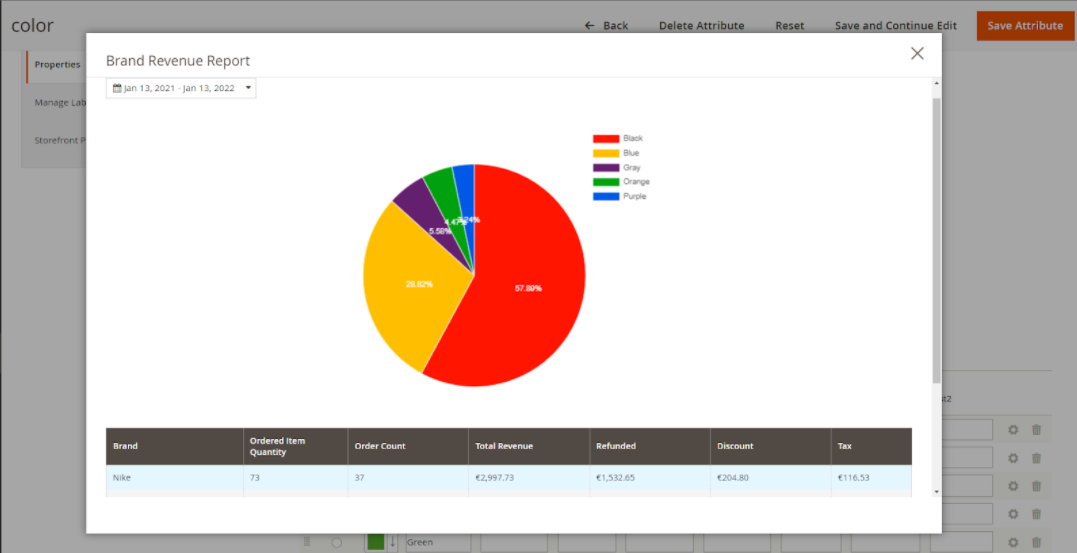Screen dimensions: 1077x553
Task: Click gear icon in the Green row
Action: click(1012, 542)
